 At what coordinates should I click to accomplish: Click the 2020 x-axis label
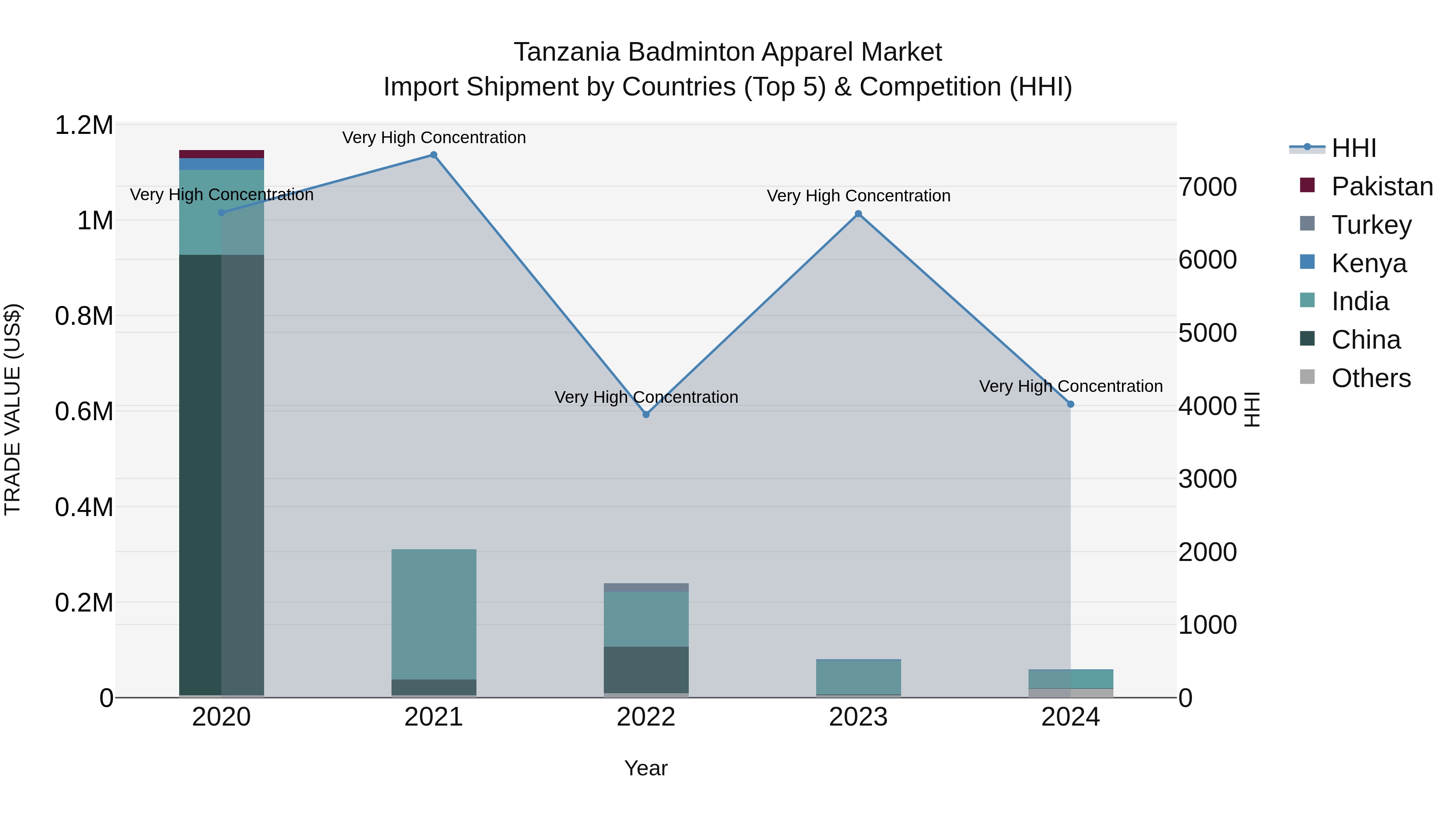[222, 717]
